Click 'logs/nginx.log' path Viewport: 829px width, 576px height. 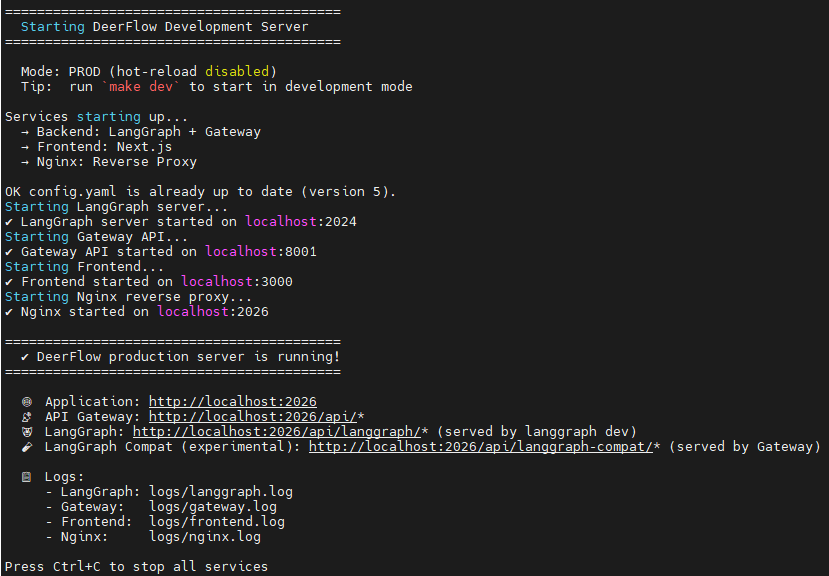[205, 537]
